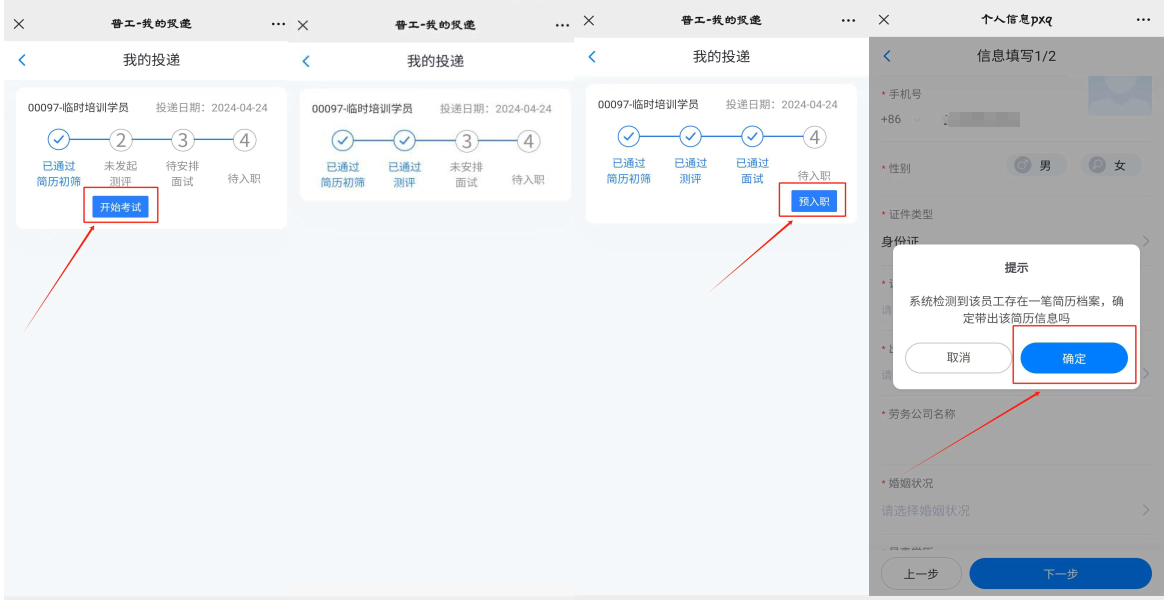Click step 3 circle above 未安排面试
The height and width of the screenshot is (600, 1166).
click(466, 141)
